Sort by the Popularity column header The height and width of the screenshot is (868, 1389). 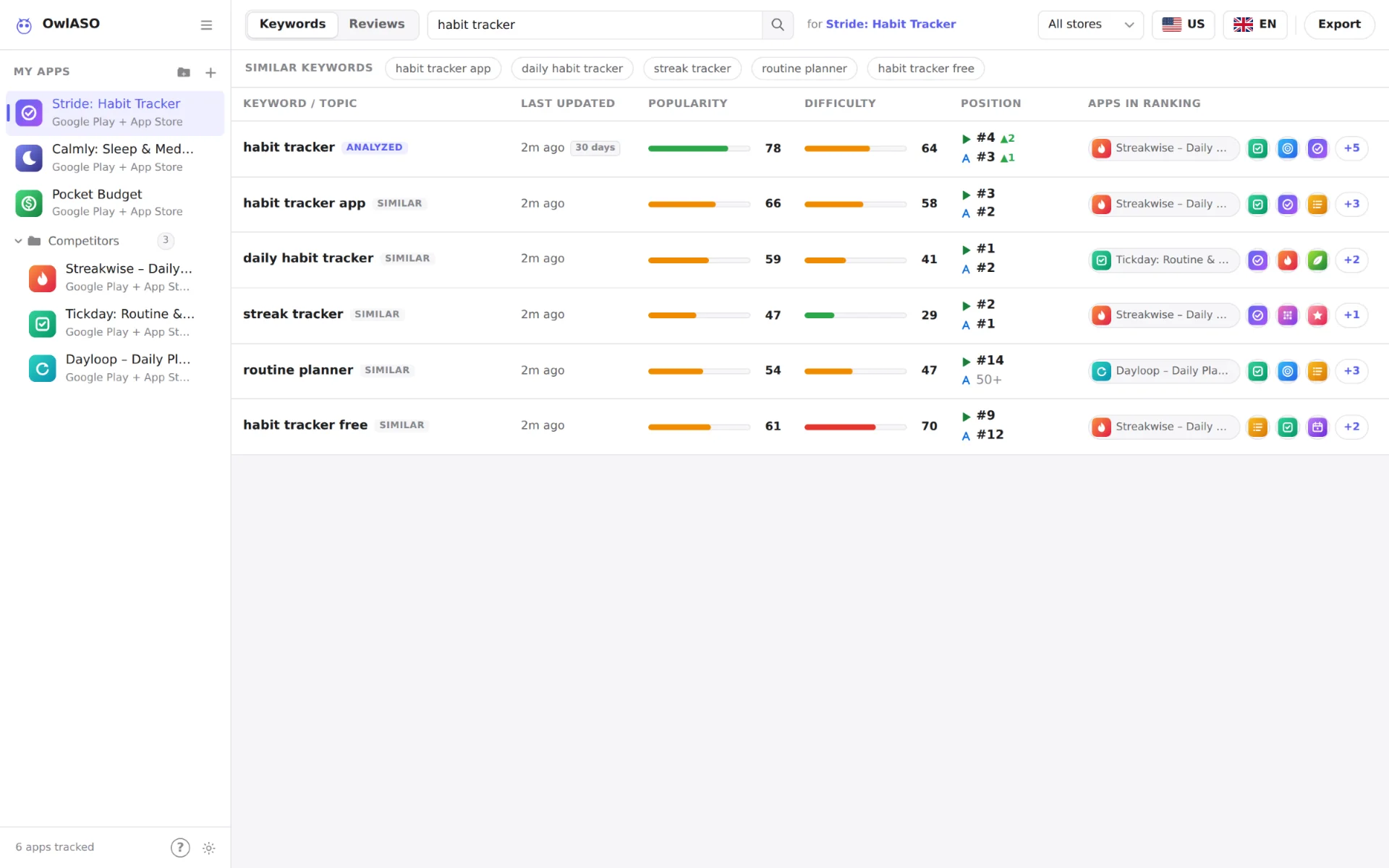(687, 103)
